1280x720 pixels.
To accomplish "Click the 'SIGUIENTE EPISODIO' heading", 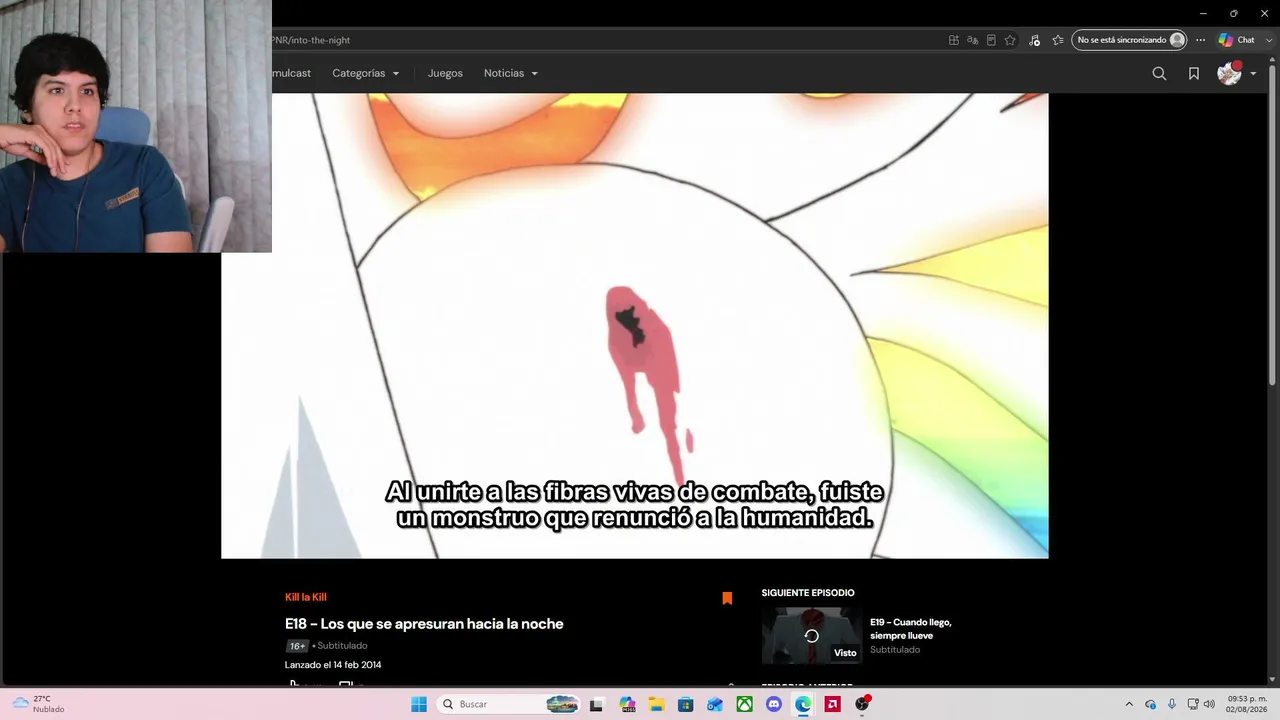I will point(808,593).
